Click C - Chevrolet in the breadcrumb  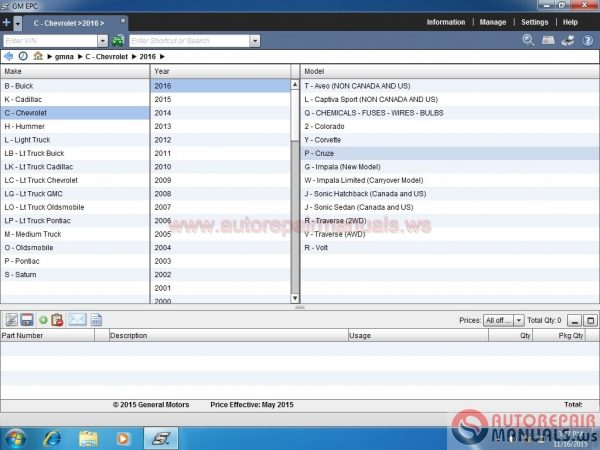(x=106, y=57)
